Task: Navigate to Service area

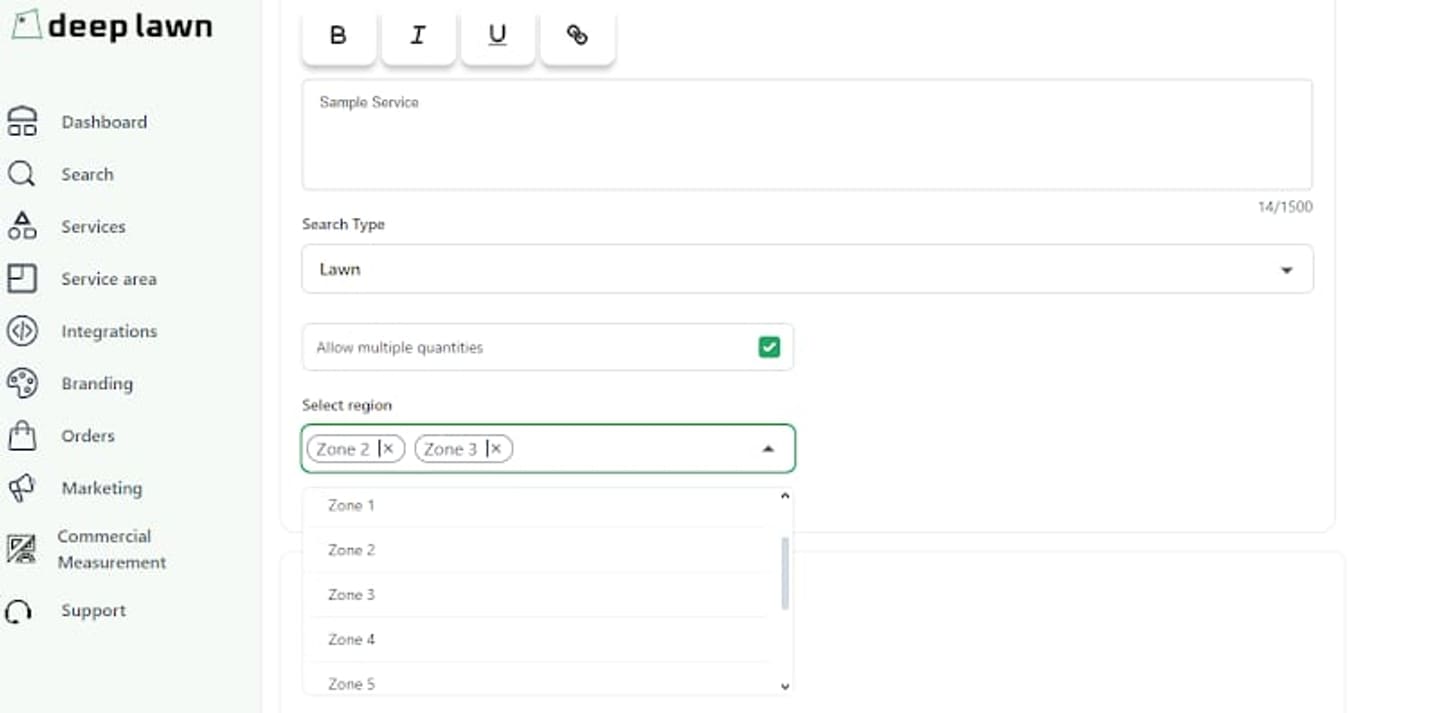Action: point(109,279)
